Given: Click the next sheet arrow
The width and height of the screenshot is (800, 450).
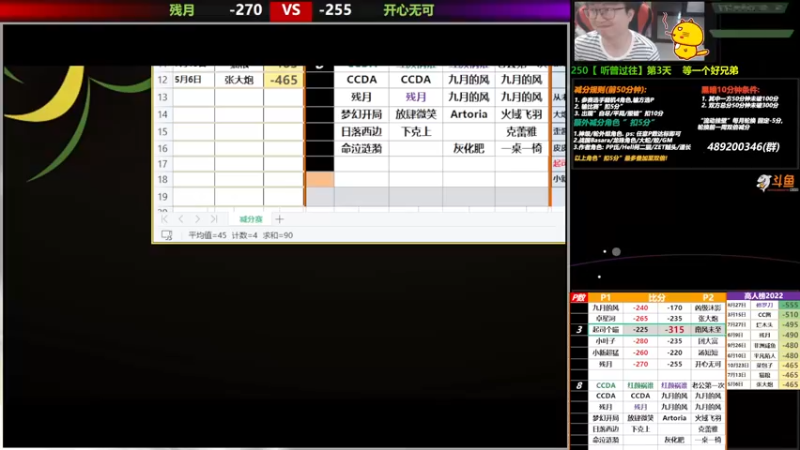Looking at the screenshot, I should (x=197, y=219).
